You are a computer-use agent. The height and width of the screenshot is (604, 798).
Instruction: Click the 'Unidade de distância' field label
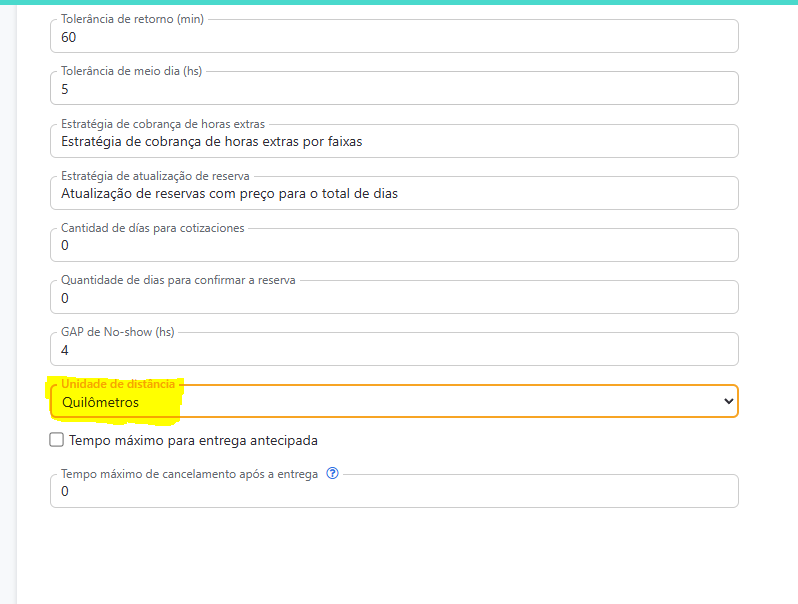pyautogui.click(x=118, y=384)
